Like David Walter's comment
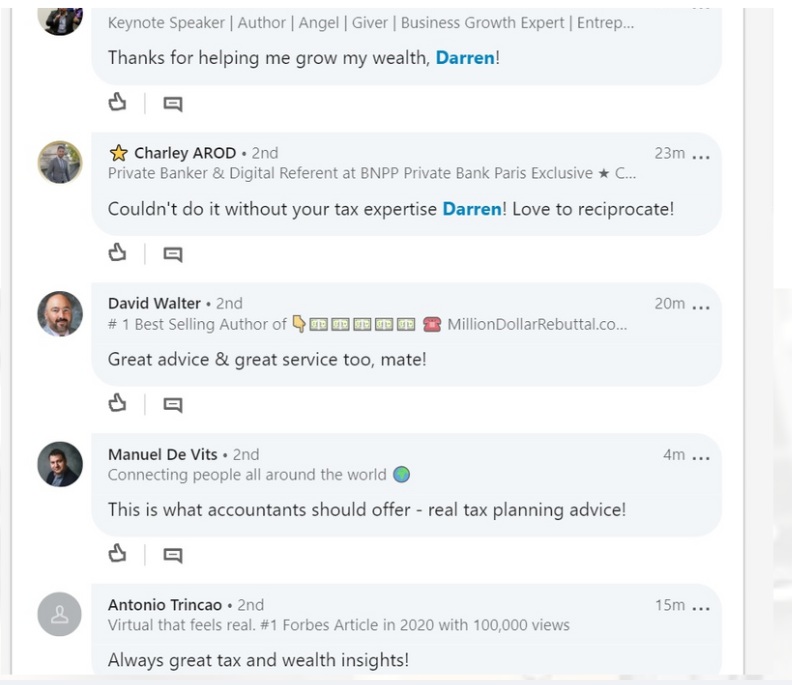 118,403
